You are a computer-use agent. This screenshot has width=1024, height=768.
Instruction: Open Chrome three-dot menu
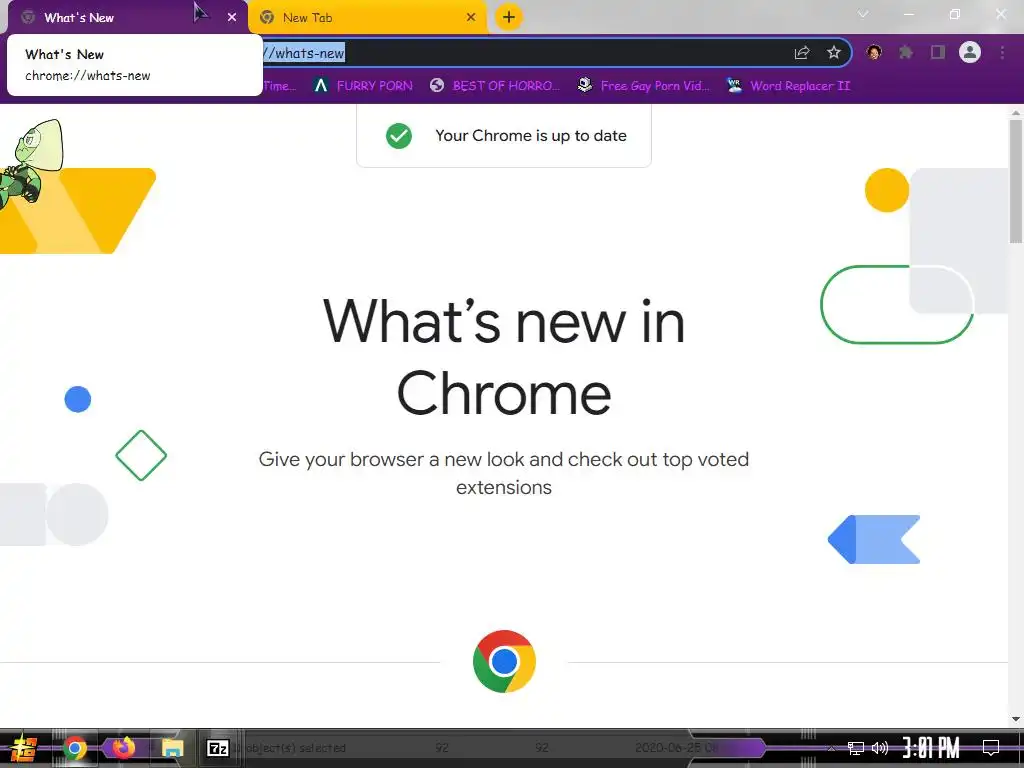tap(1002, 52)
